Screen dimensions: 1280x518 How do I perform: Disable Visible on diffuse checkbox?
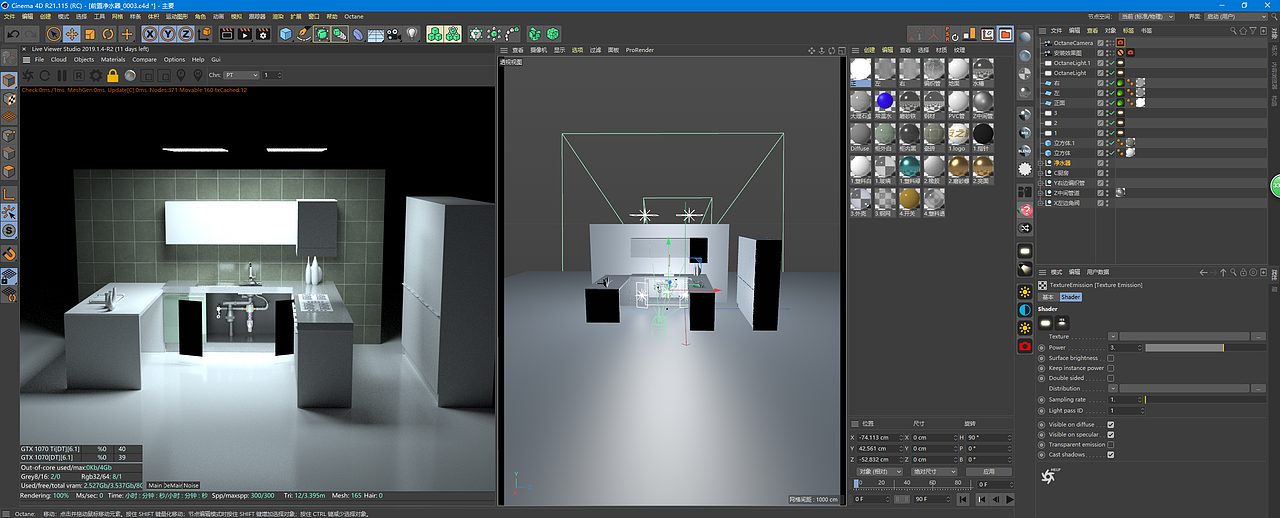(1111, 424)
